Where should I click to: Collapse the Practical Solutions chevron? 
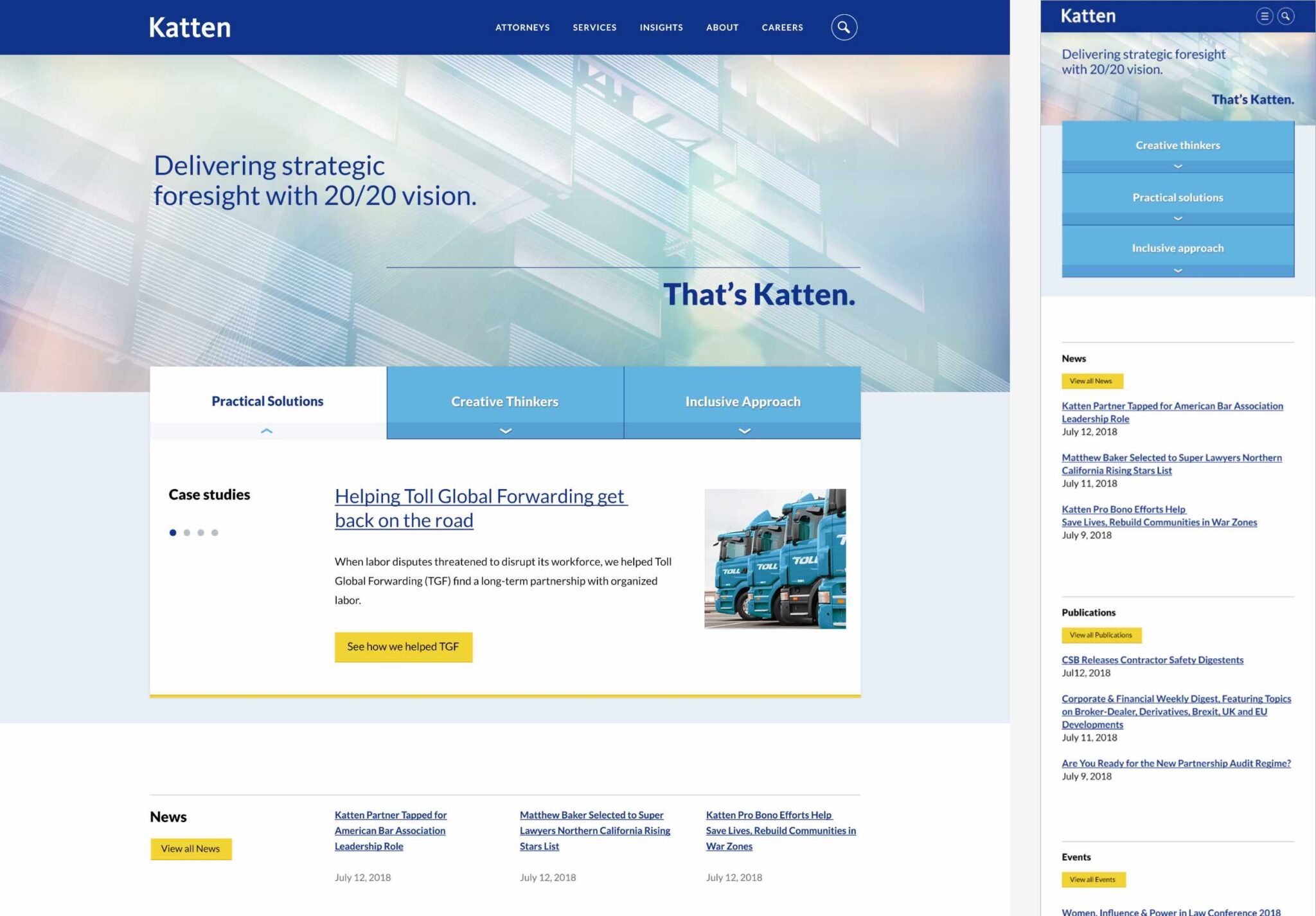point(267,431)
